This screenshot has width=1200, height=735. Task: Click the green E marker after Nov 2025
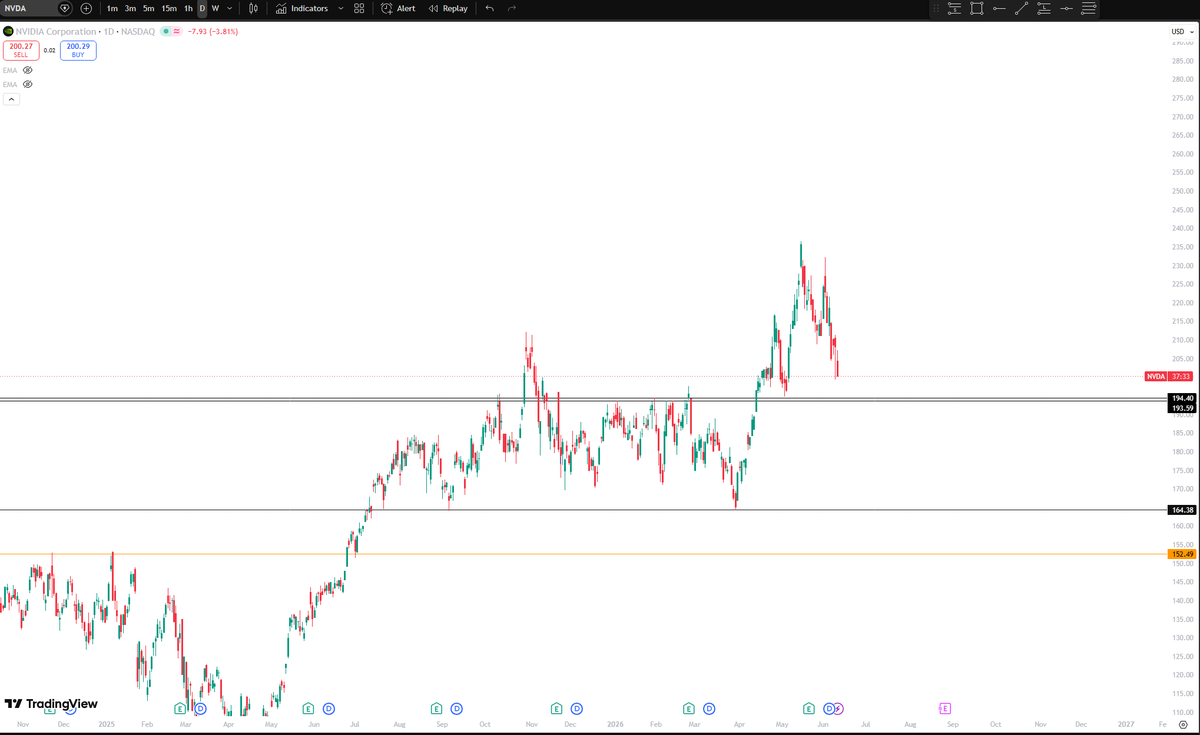(x=556, y=708)
